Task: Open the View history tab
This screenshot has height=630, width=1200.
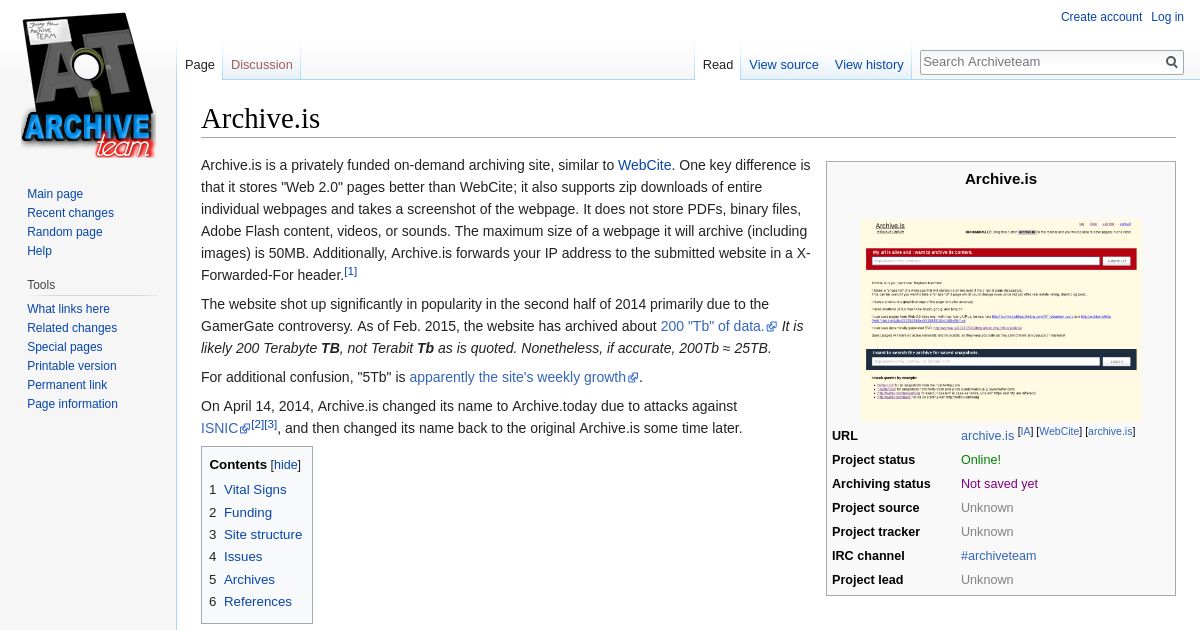Action: pos(869,64)
